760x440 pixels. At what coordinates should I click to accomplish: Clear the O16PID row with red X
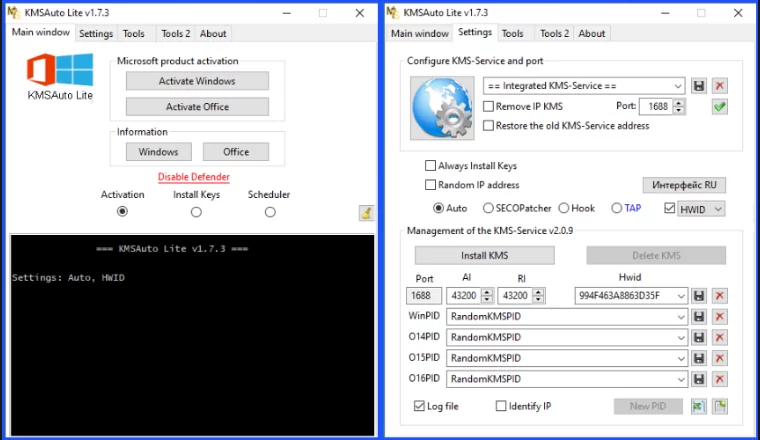pyautogui.click(x=720, y=379)
